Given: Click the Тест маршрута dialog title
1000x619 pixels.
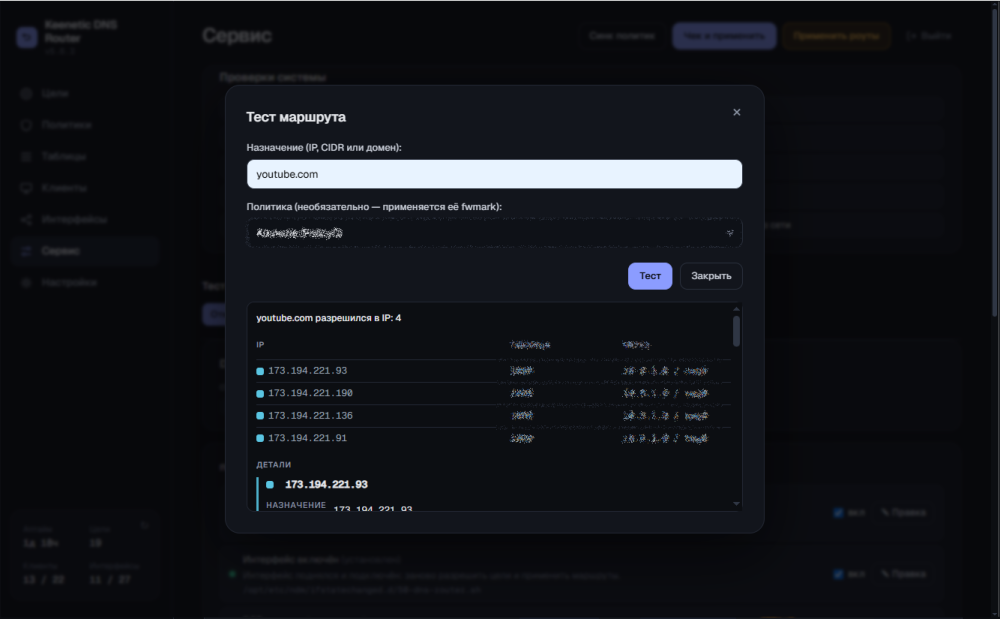Looking at the screenshot, I should click(296, 117).
